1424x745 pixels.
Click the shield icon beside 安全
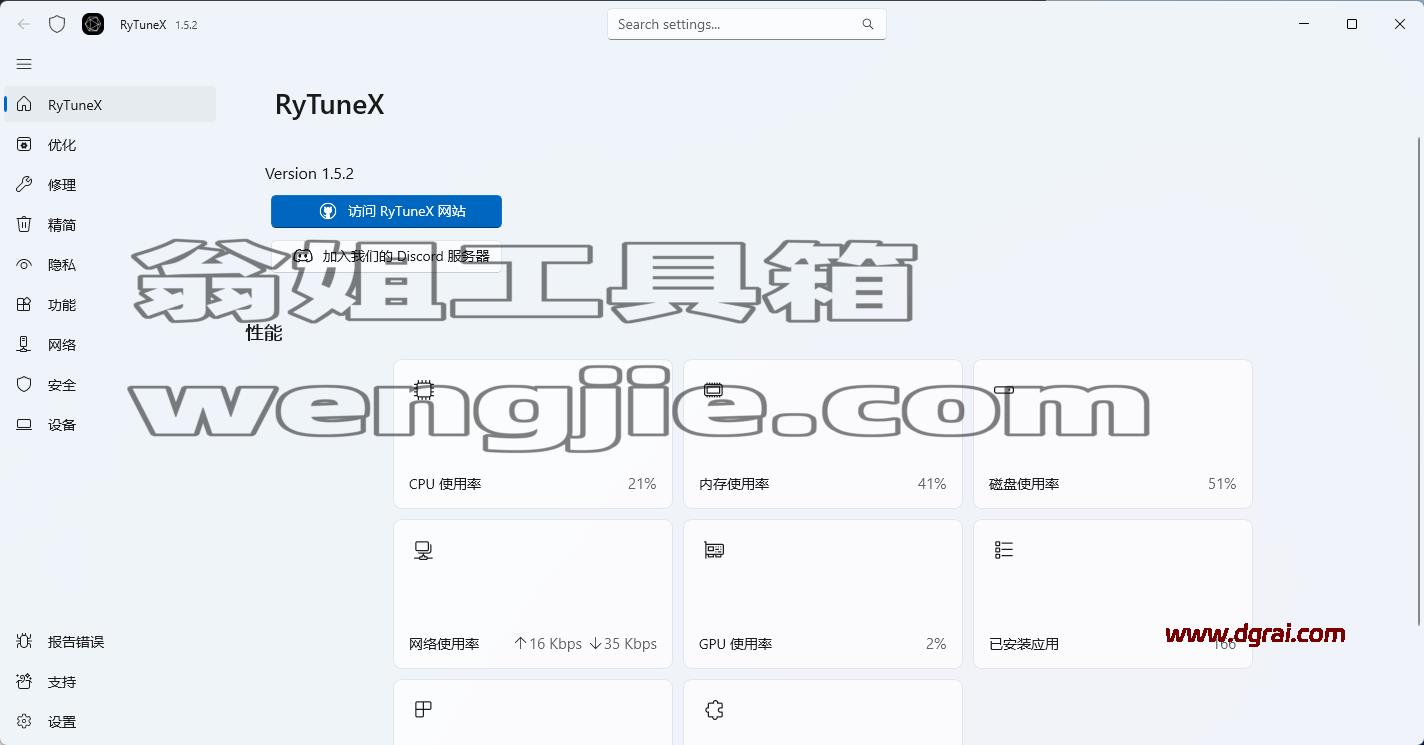click(x=24, y=384)
